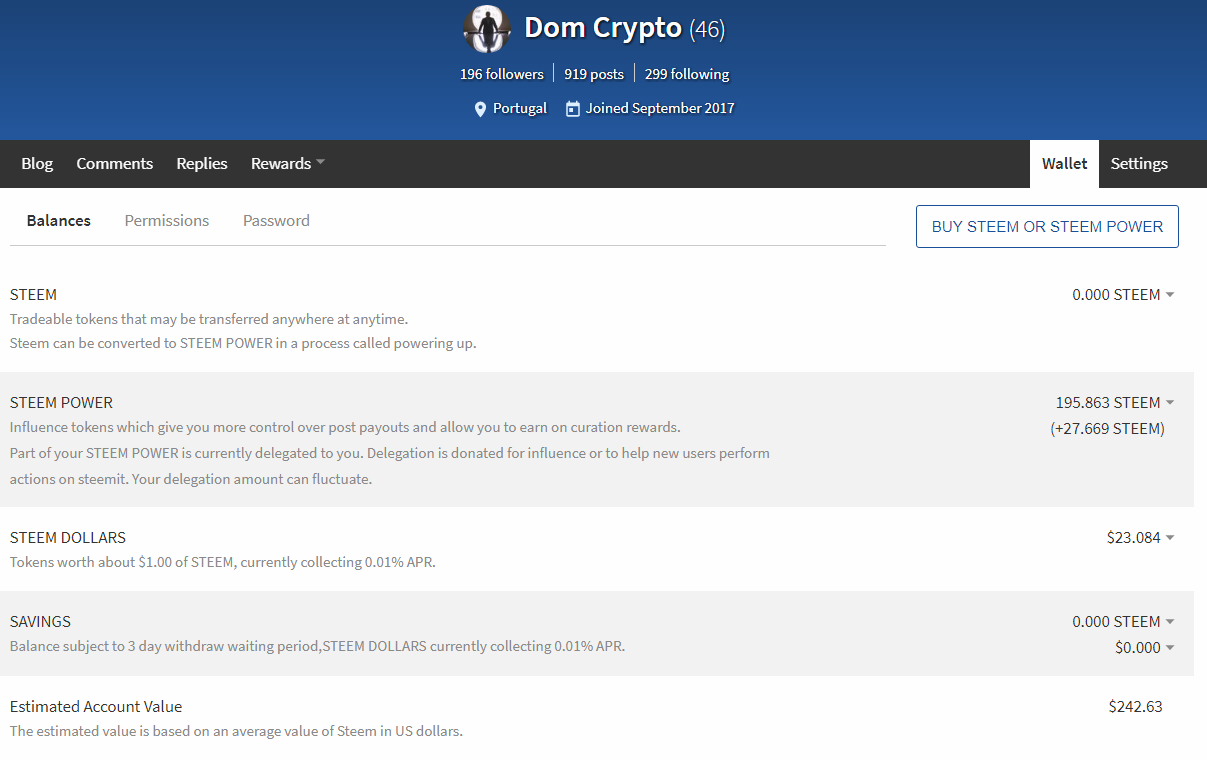The width and height of the screenshot is (1207, 760).
Task: Go to the Blog tab
Action: pyautogui.click(x=37, y=164)
